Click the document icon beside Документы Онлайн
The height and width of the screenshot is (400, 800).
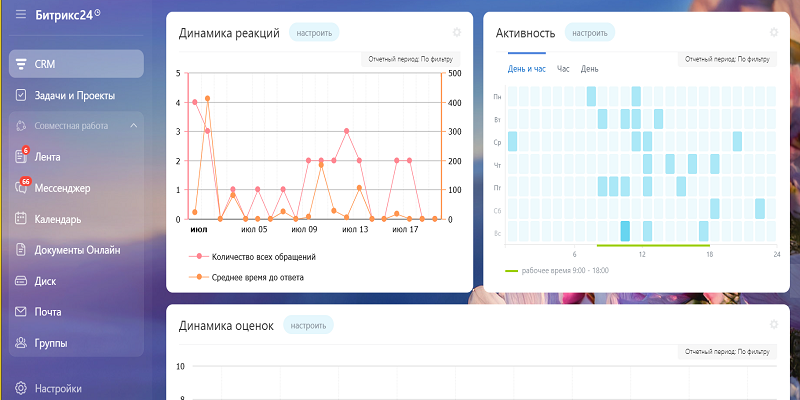pos(21,249)
